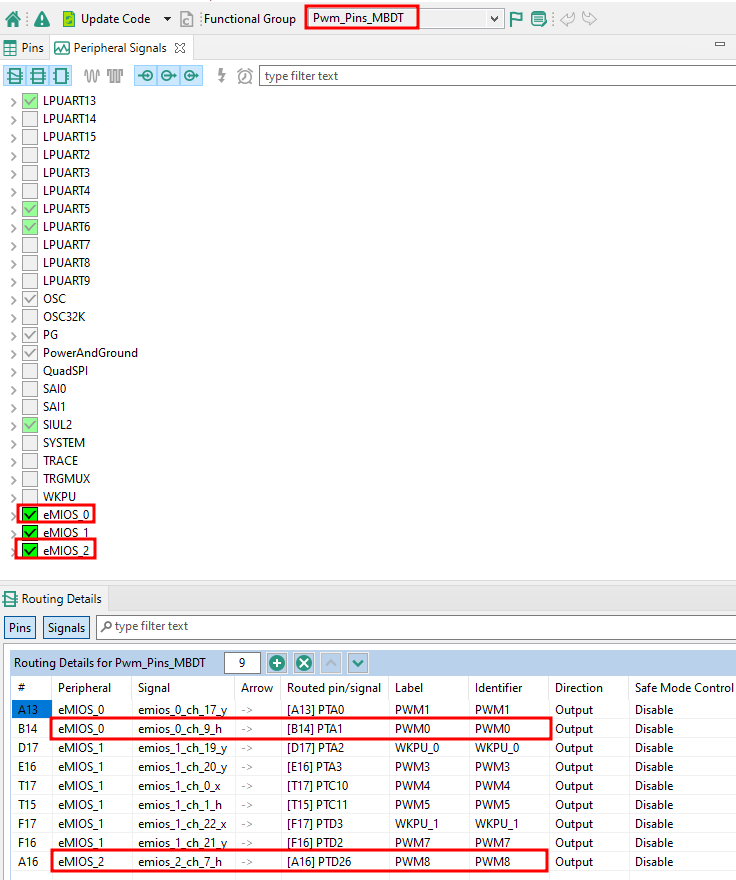
Task: Click the single waveform signal icon
Action: tap(92, 76)
